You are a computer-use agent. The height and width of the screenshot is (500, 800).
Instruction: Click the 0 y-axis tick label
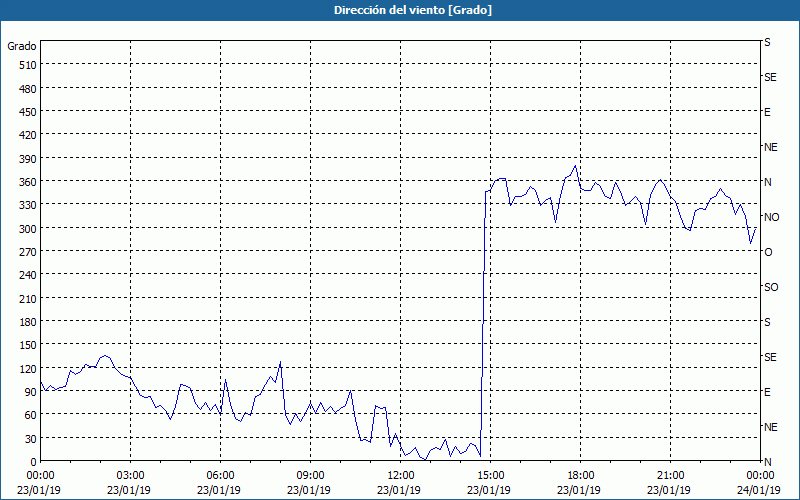click(34, 462)
